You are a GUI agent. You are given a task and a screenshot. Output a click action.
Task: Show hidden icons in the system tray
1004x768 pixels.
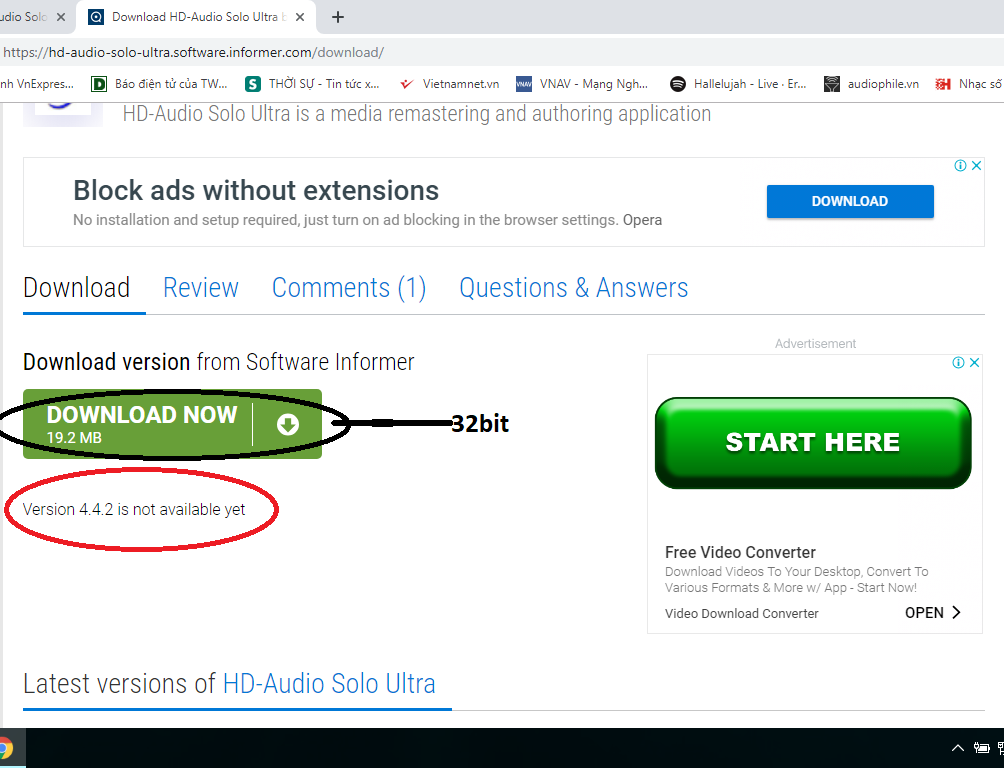957,748
